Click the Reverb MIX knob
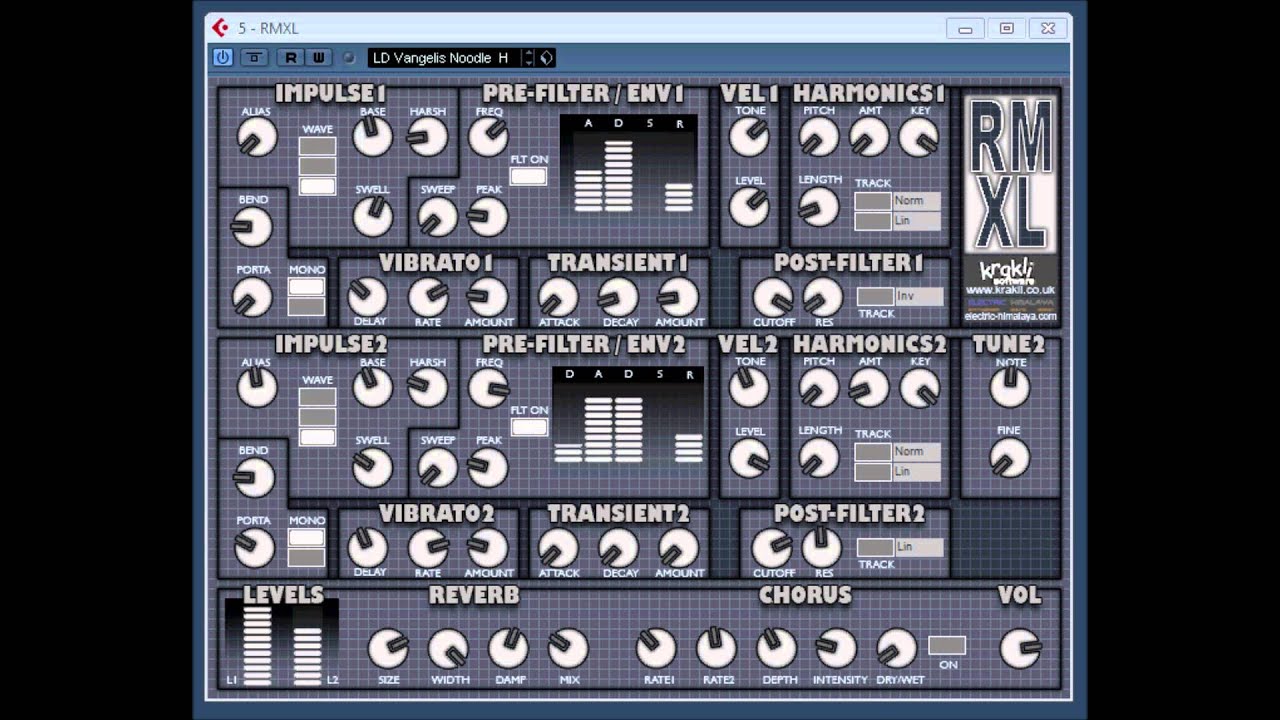1280x720 pixels. [x=568, y=648]
